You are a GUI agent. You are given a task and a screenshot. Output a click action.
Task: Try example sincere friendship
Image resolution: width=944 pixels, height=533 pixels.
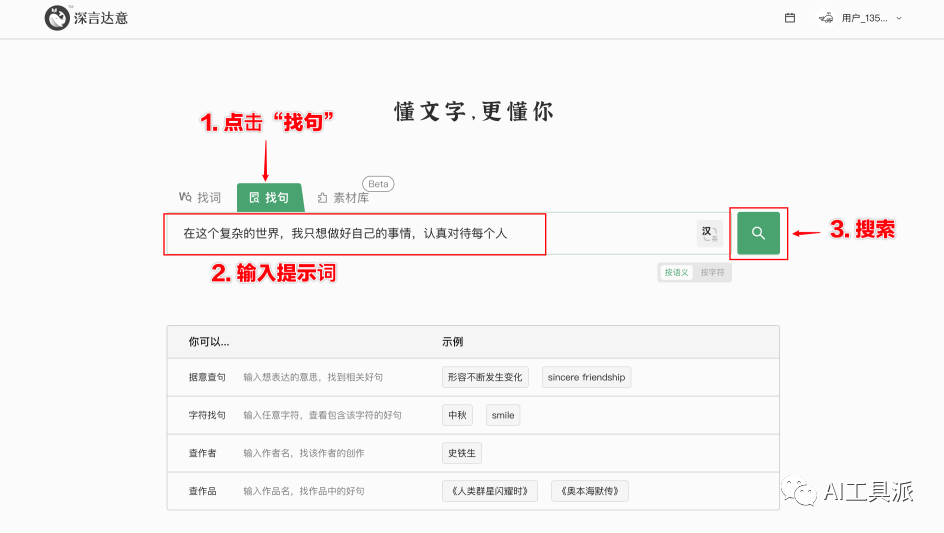[x=586, y=377]
